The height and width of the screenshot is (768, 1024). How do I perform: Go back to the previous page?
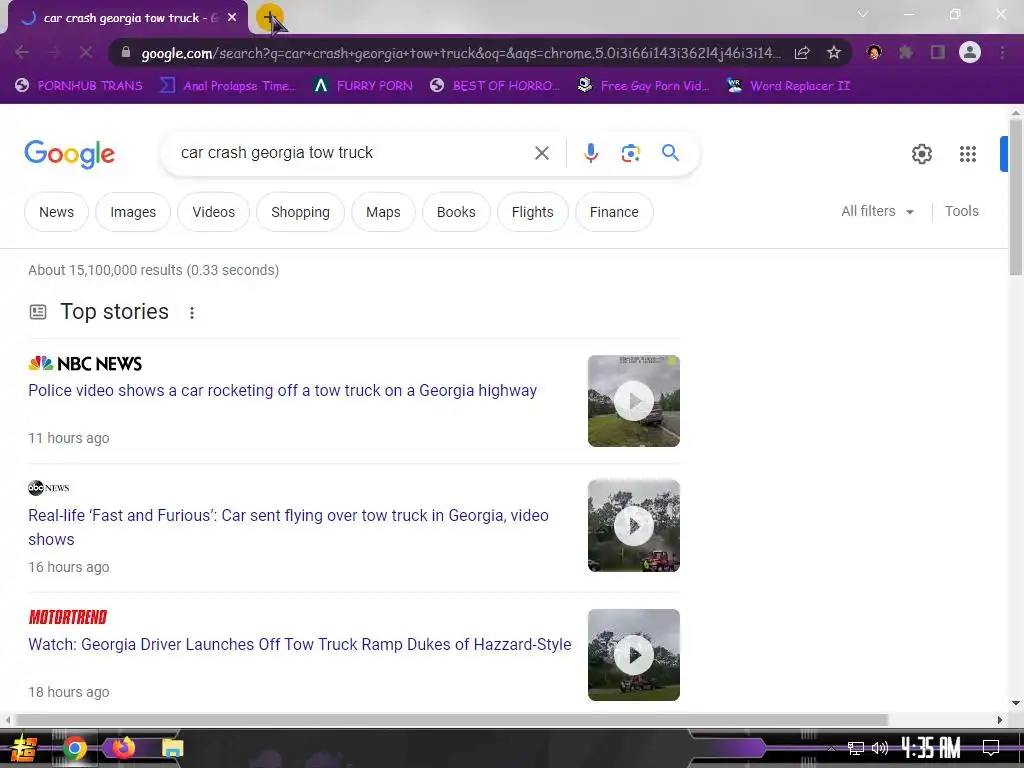pos(22,52)
